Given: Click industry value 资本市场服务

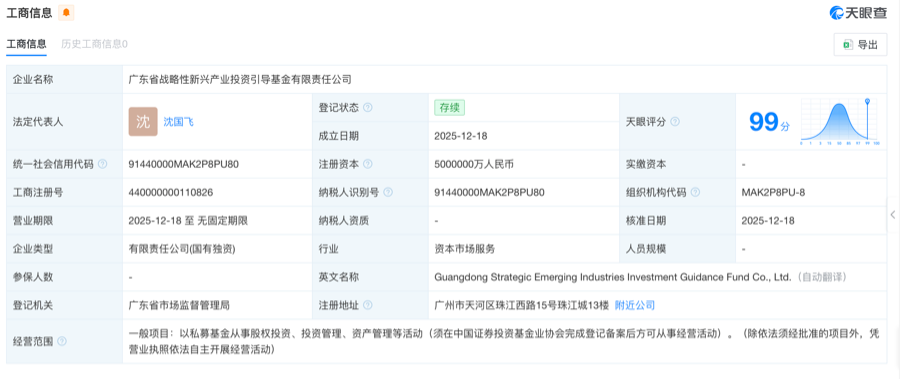Looking at the screenshot, I should point(464,249).
